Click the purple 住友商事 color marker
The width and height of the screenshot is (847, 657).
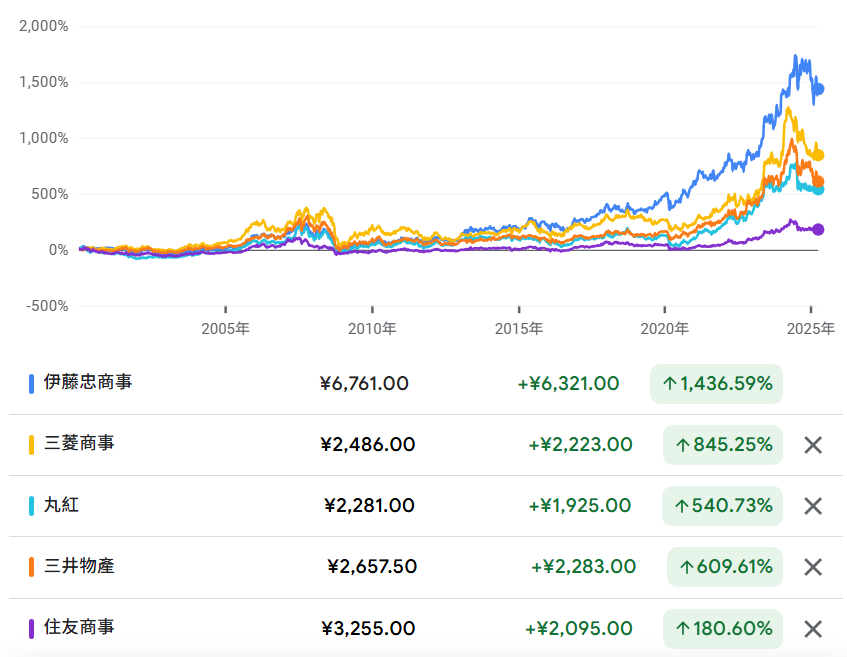click(31, 628)
